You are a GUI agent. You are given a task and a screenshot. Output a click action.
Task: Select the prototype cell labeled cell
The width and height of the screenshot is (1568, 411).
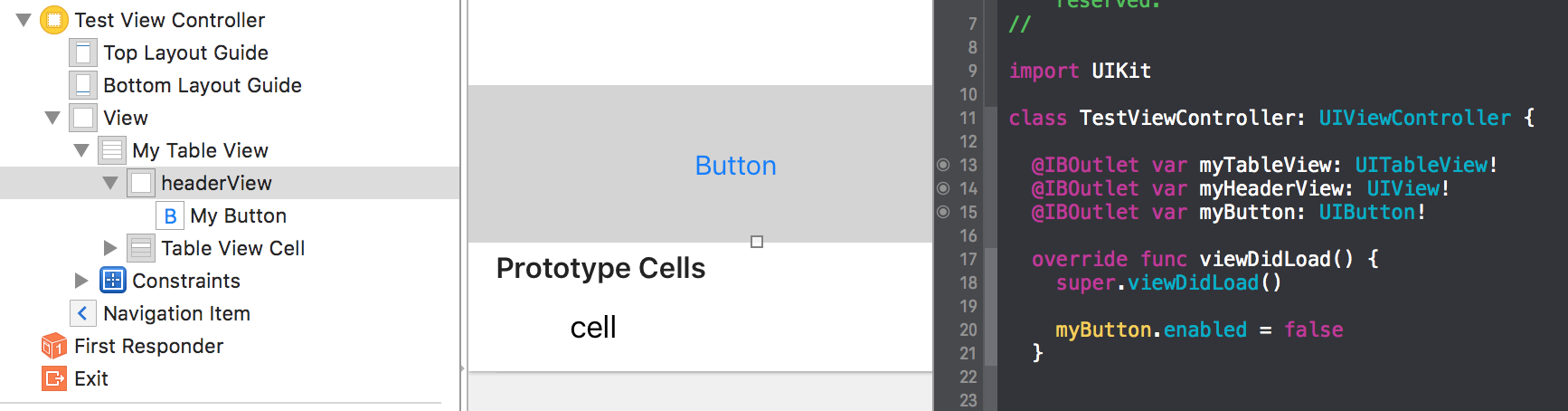593,328
